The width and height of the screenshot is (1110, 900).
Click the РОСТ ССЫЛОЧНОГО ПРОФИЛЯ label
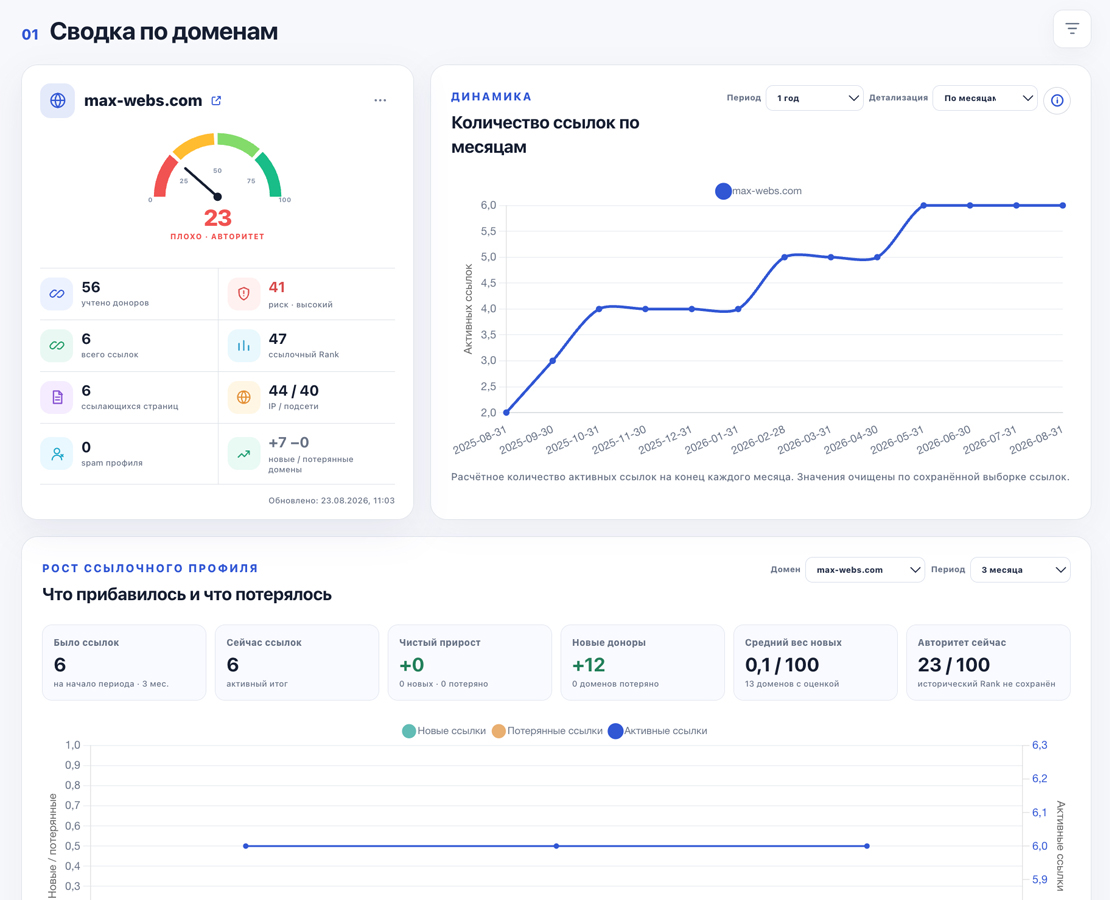pyautogui.click(x=150, y=568)
